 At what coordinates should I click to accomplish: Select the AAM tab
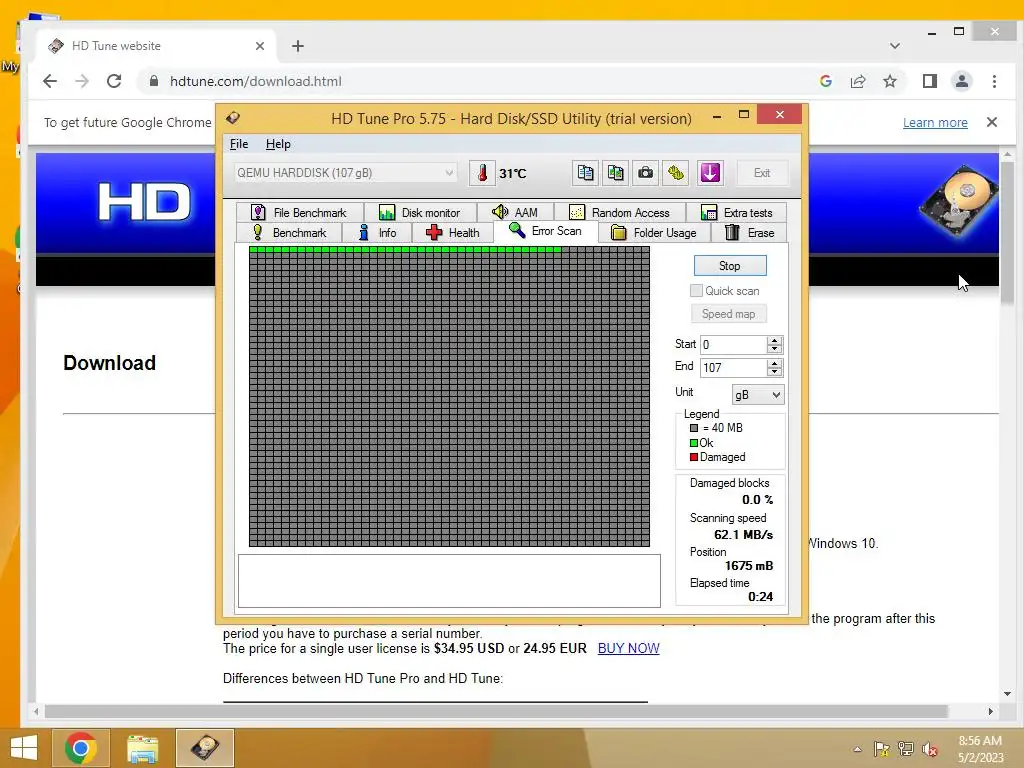tap(515, 212)
